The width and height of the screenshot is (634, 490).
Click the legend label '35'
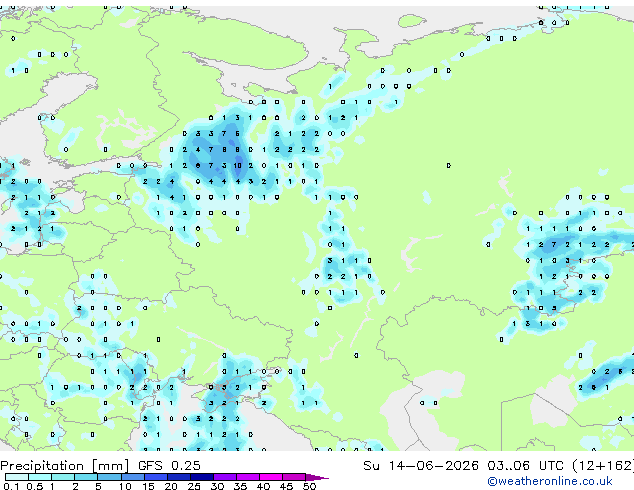240,486
